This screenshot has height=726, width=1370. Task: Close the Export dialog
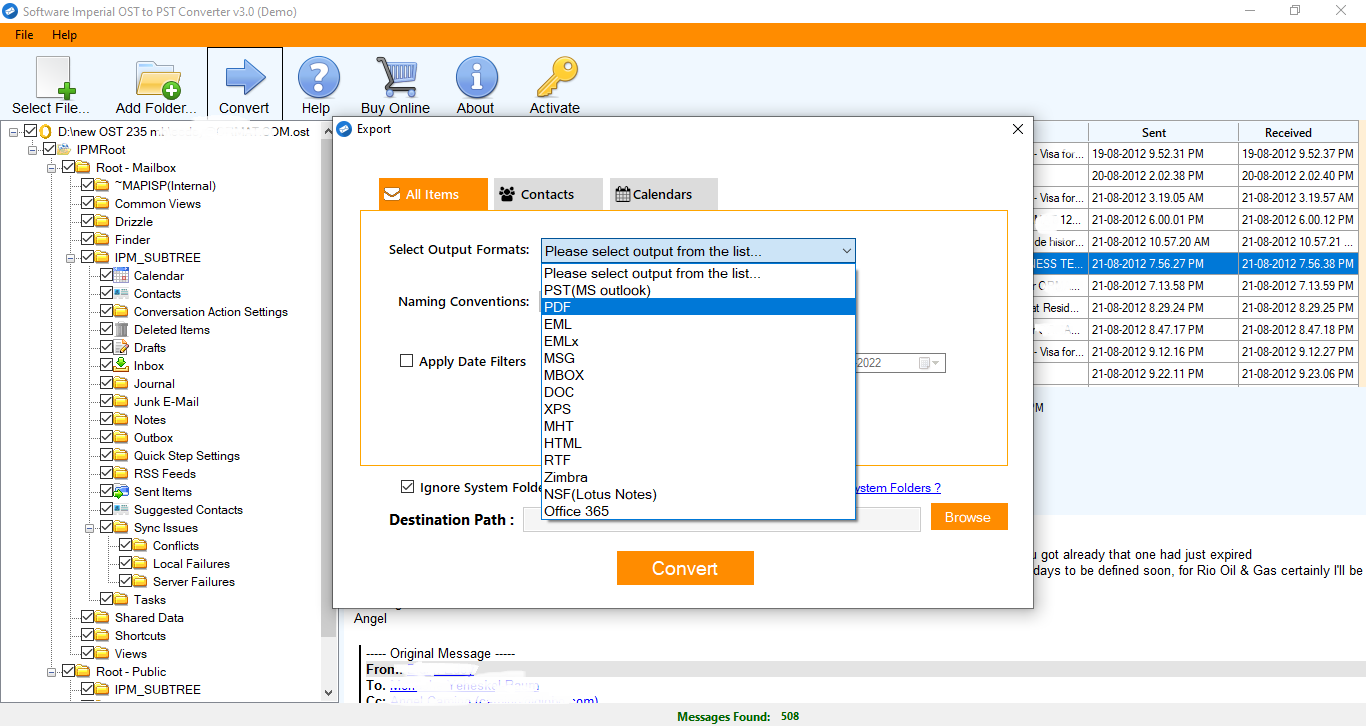pos(1018,129)
